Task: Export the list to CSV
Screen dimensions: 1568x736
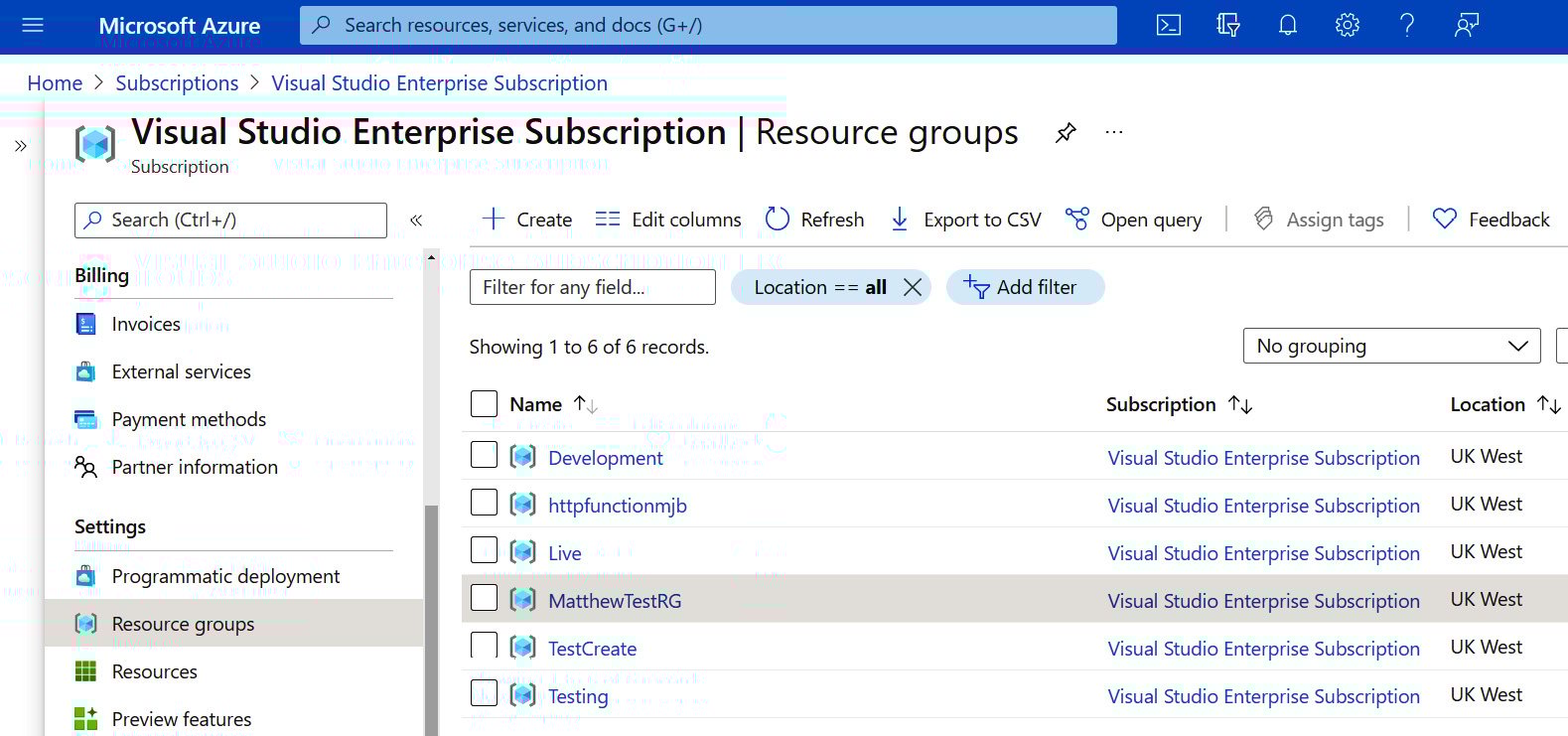Action: [965, 220]
